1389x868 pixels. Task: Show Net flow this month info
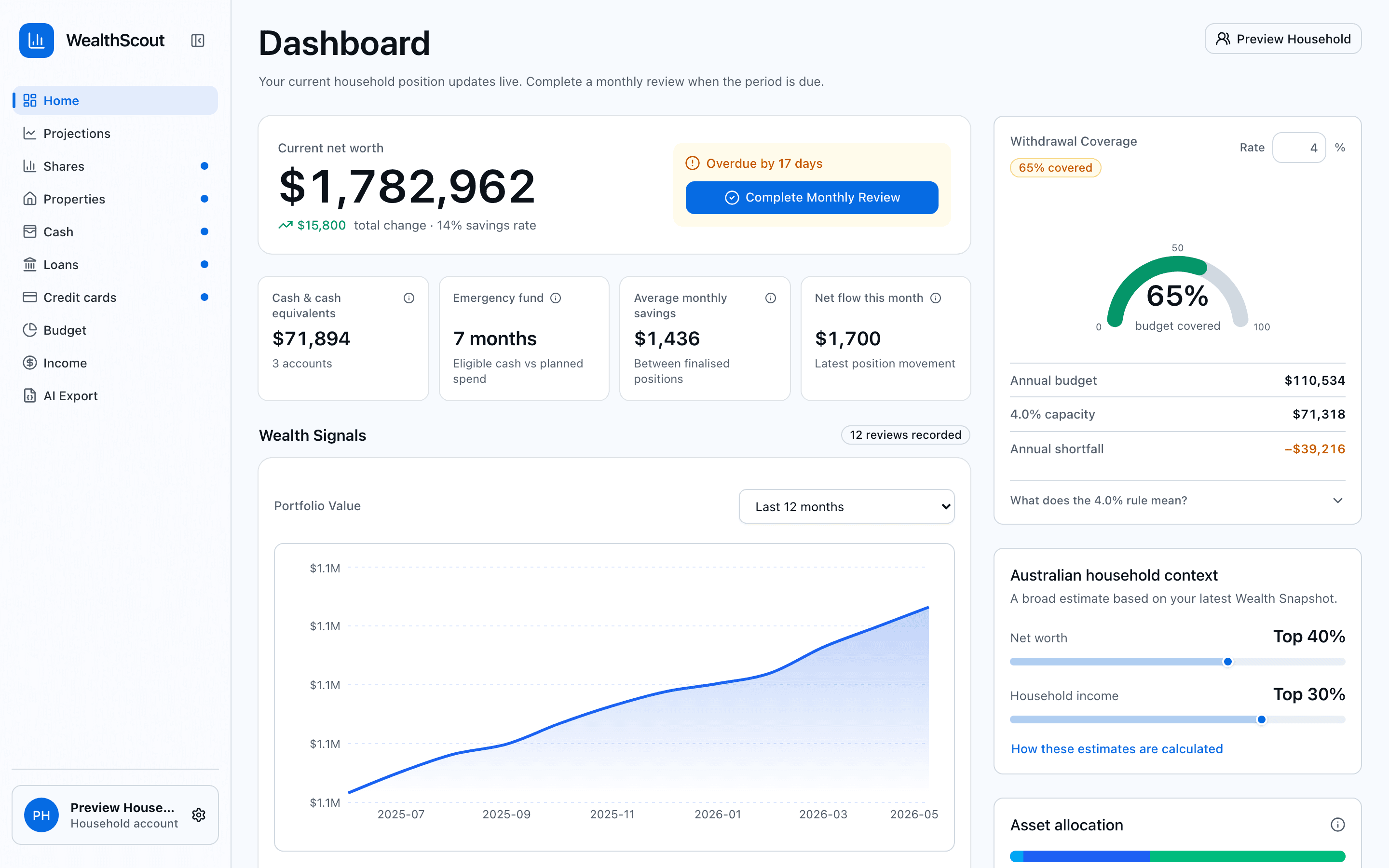936,298
